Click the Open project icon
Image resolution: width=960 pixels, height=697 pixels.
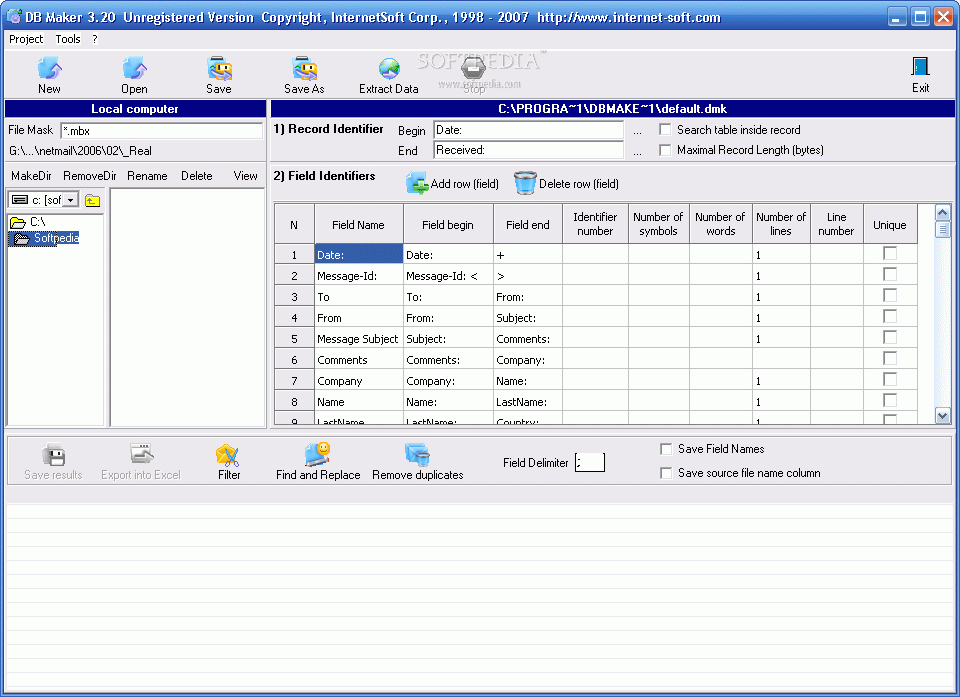pos(134,68)
